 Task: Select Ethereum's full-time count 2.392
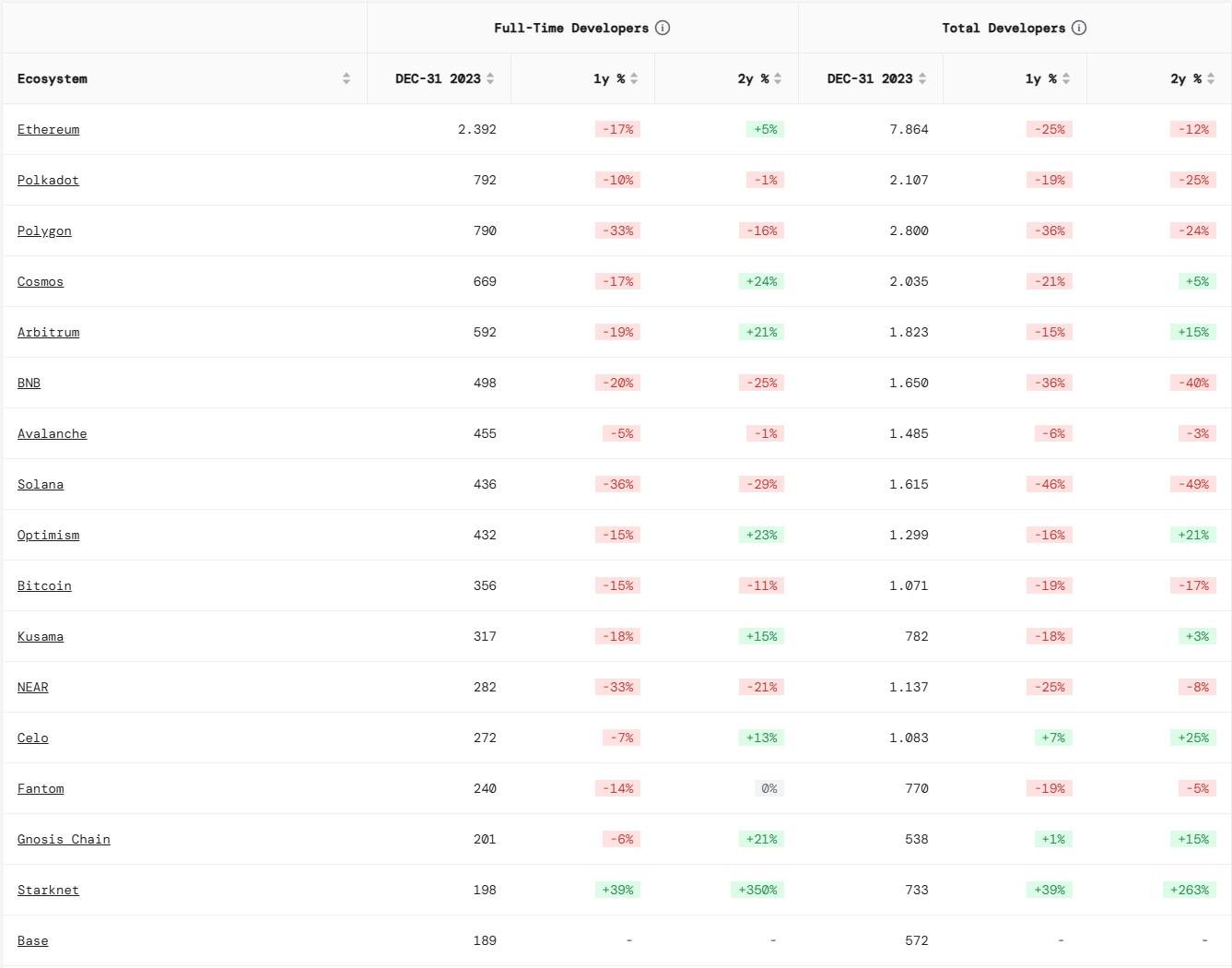(x=477, y=129)
